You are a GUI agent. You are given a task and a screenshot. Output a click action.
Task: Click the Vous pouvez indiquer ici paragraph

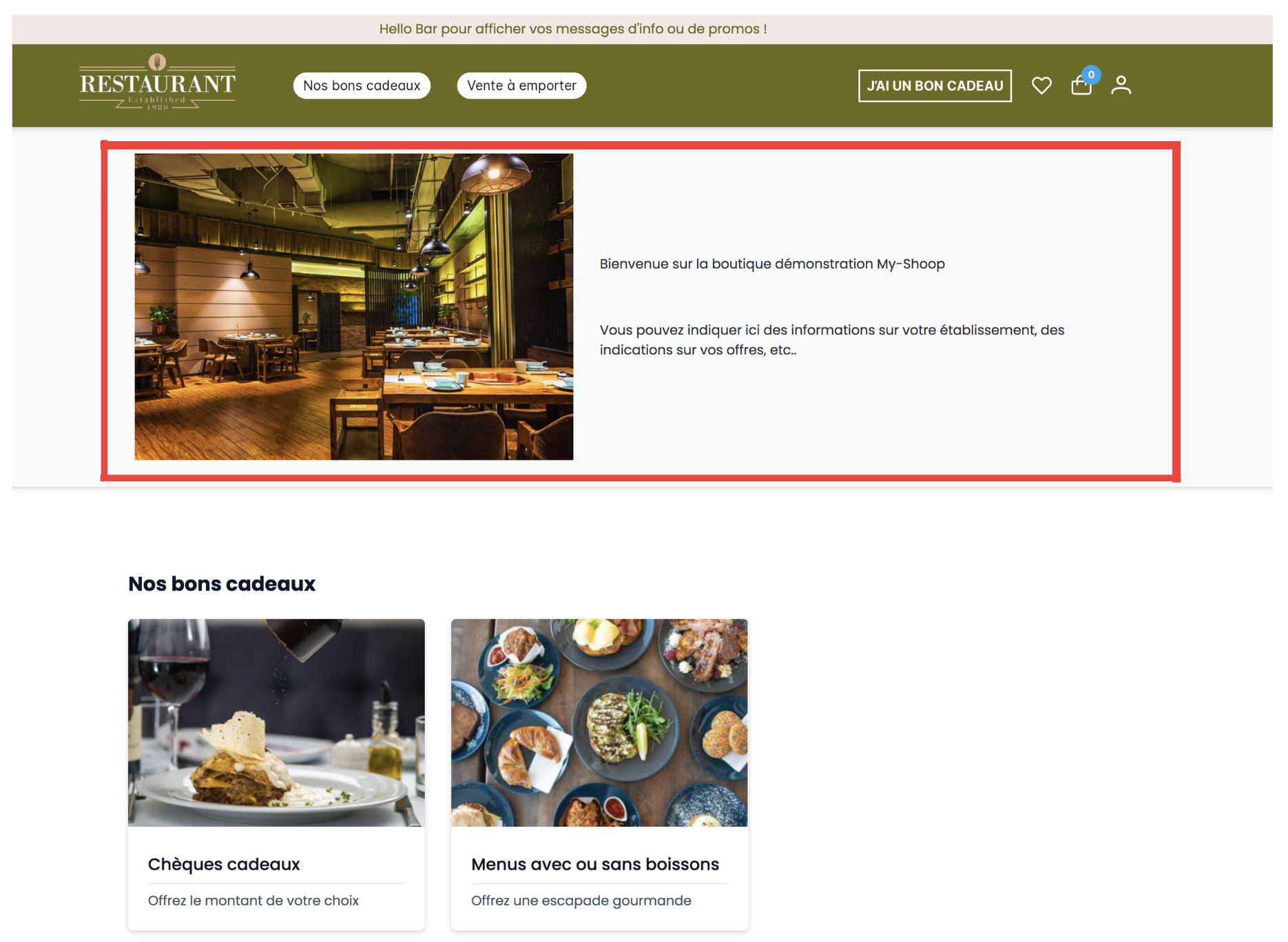(x=832, y=339)
